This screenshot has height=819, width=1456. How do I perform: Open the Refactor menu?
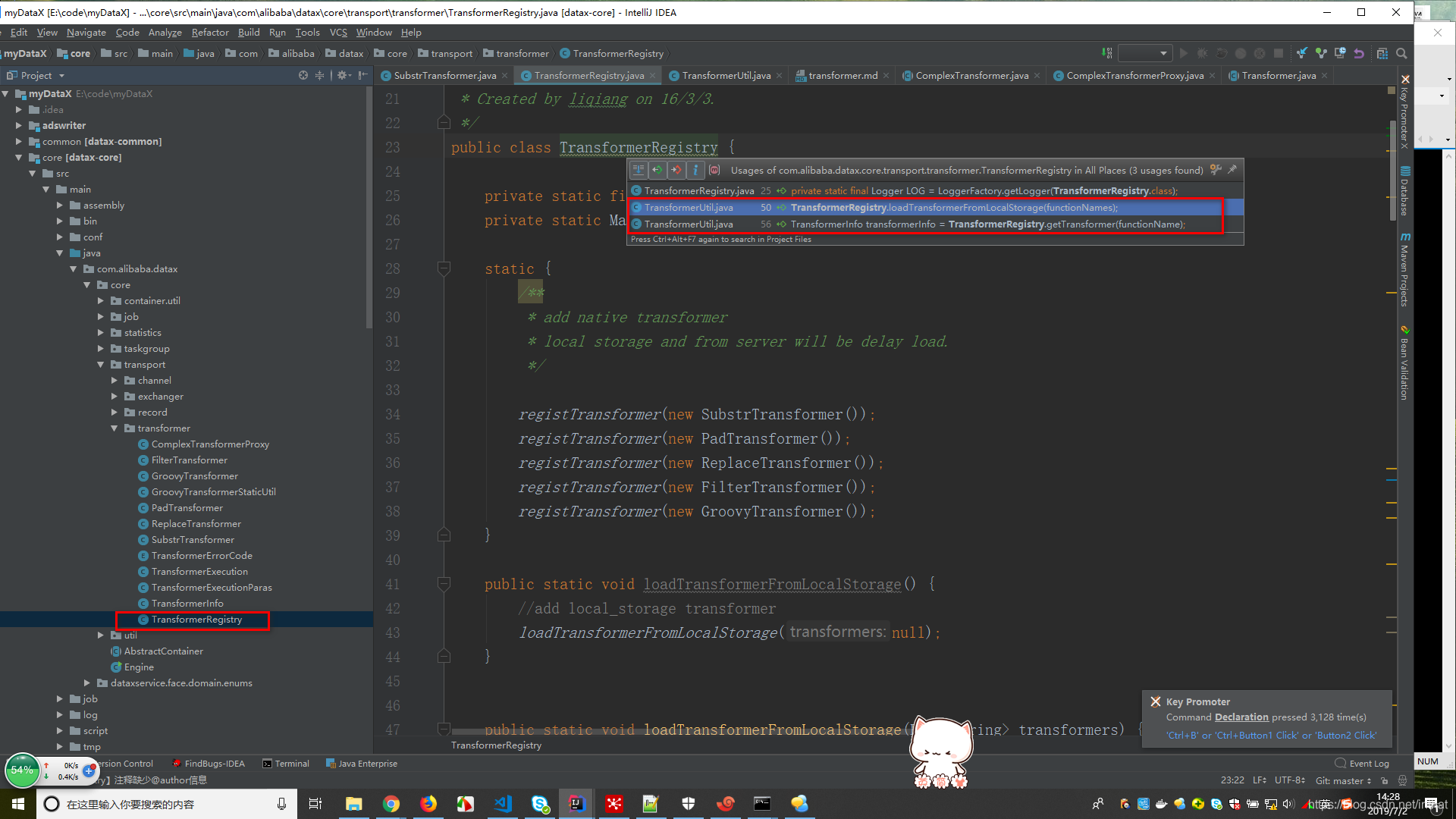click(210, 32)
